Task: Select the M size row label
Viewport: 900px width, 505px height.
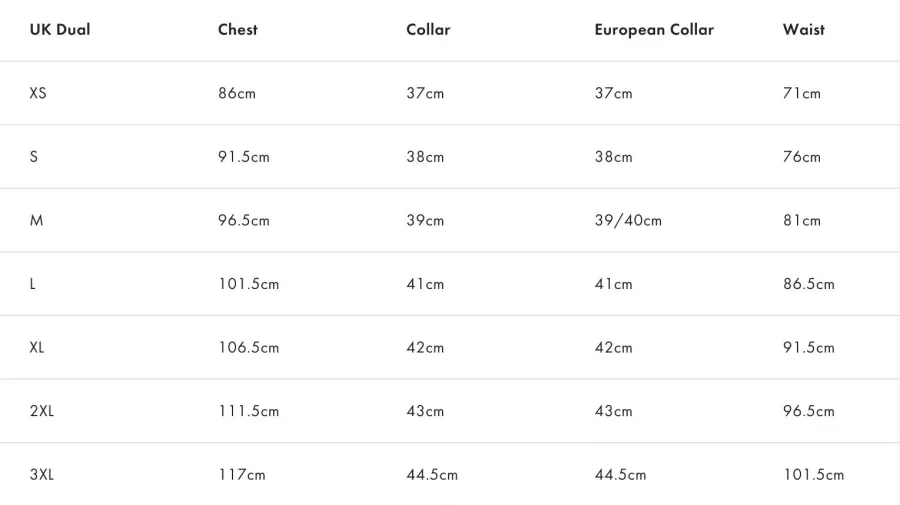Action: (x=36, y=220)
